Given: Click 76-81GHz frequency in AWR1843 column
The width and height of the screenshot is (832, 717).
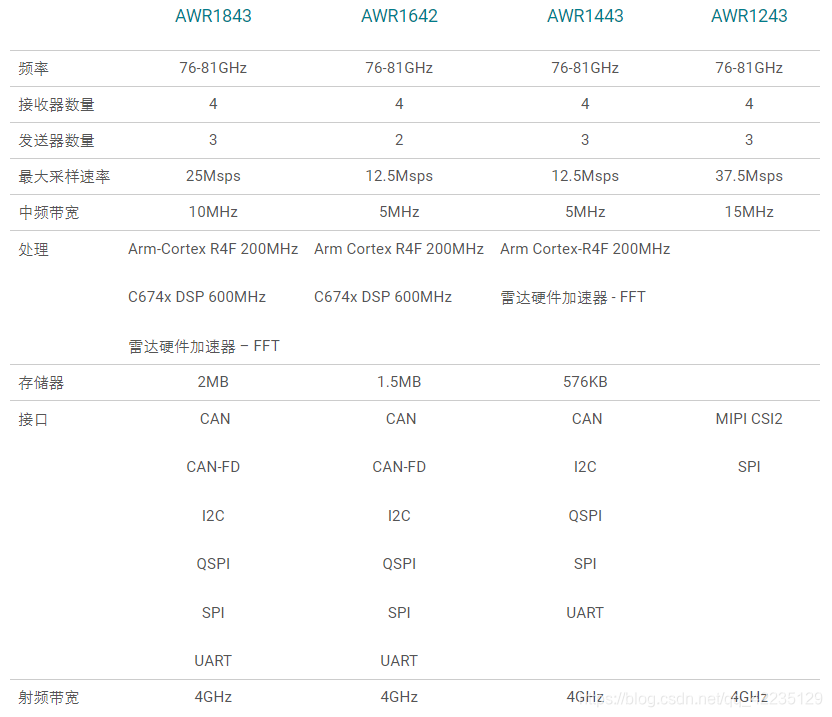Looking at the screenshot, I should tap(213, 67).
